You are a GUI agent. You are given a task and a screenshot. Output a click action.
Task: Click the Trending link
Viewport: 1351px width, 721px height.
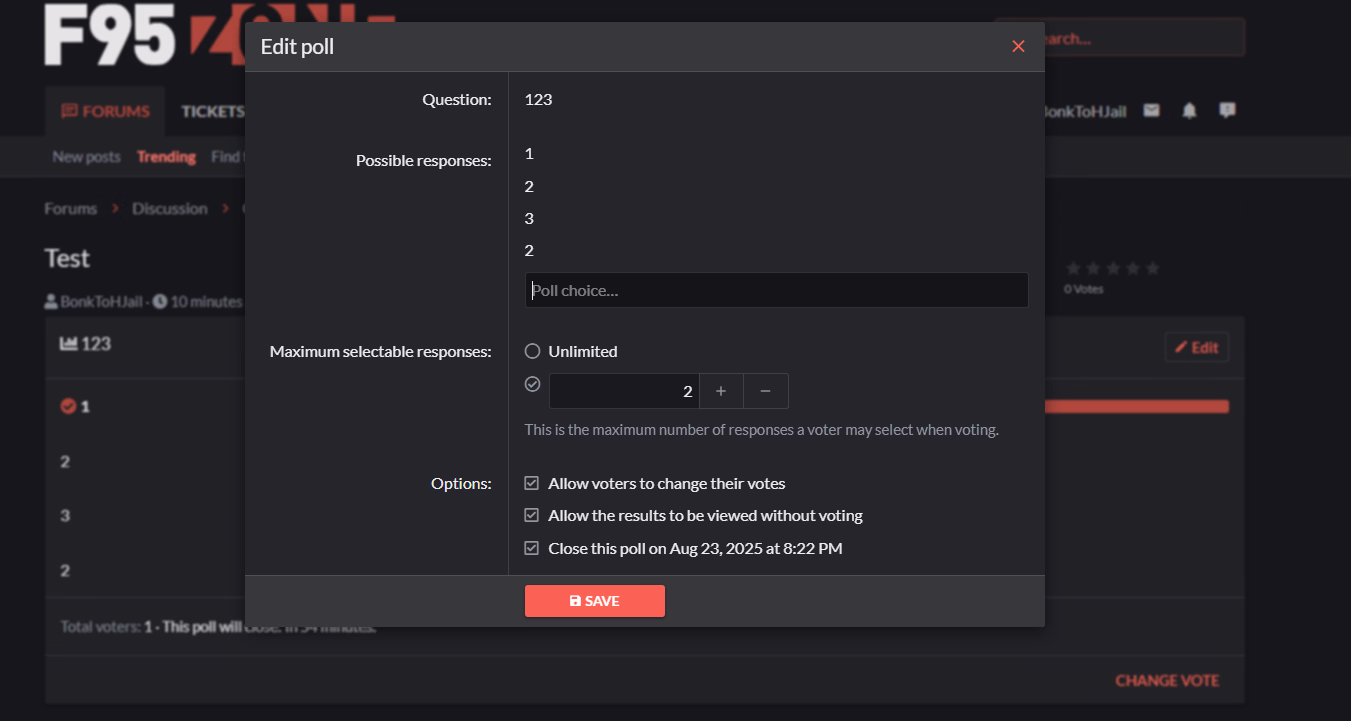[x=166, y=157]
